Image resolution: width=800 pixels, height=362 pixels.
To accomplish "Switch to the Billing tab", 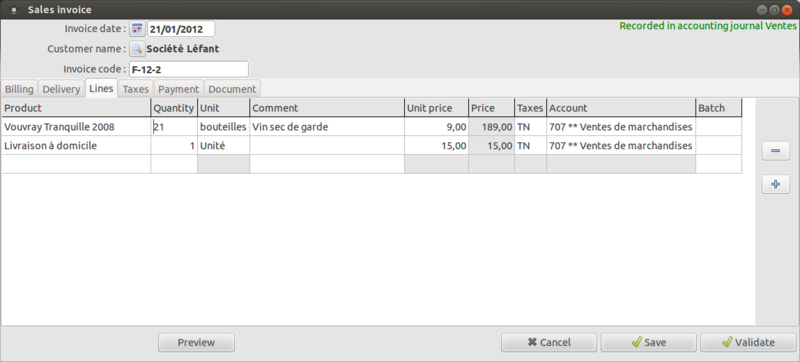I will pyautogui.click(x=19, y=89).
